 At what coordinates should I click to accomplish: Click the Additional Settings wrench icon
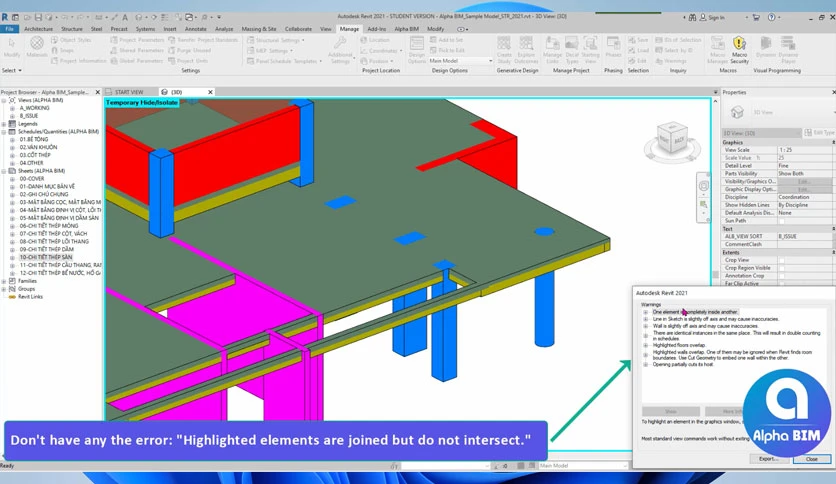click(340, 44)
